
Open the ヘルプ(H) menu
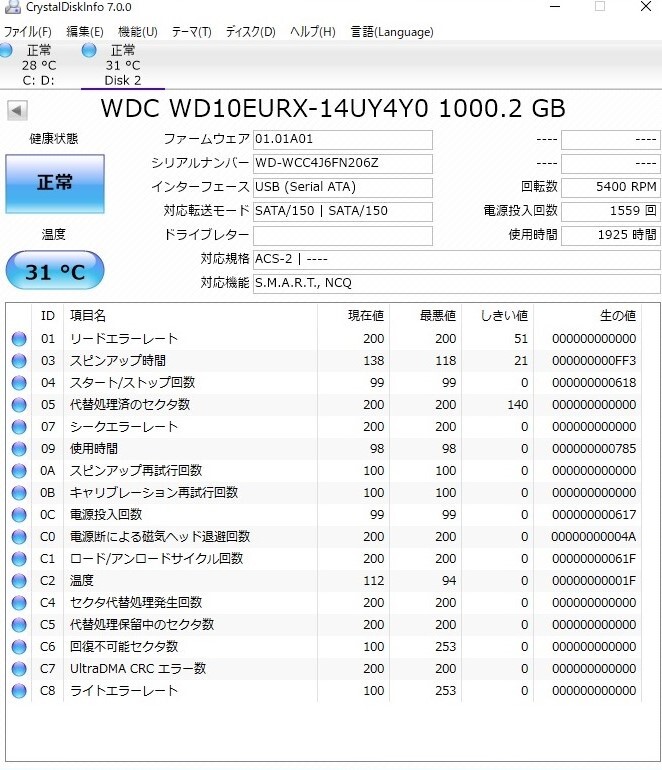[x=313, y=32]
